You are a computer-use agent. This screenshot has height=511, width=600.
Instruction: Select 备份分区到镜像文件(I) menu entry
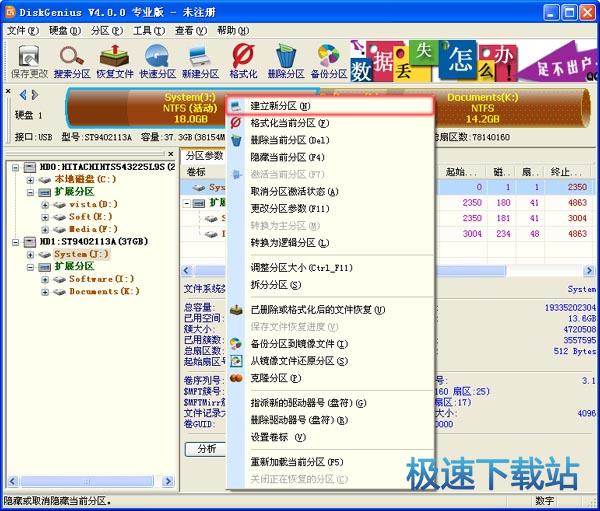click(330, 344)
